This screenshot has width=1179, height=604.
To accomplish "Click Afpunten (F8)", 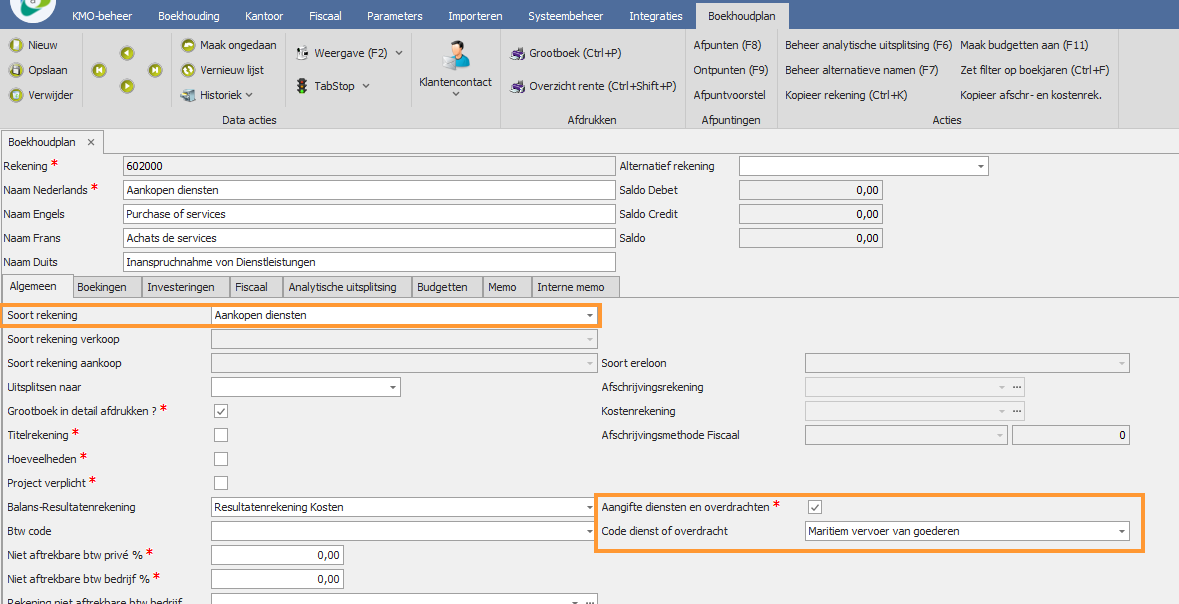I will point(727,45).
